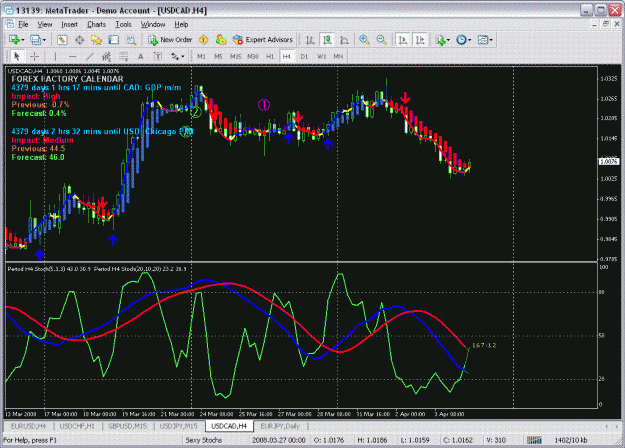The image size is (625, 448).
Task: Switch to EURUSD,H4 chart tab
Action: [x=28, y=426]
